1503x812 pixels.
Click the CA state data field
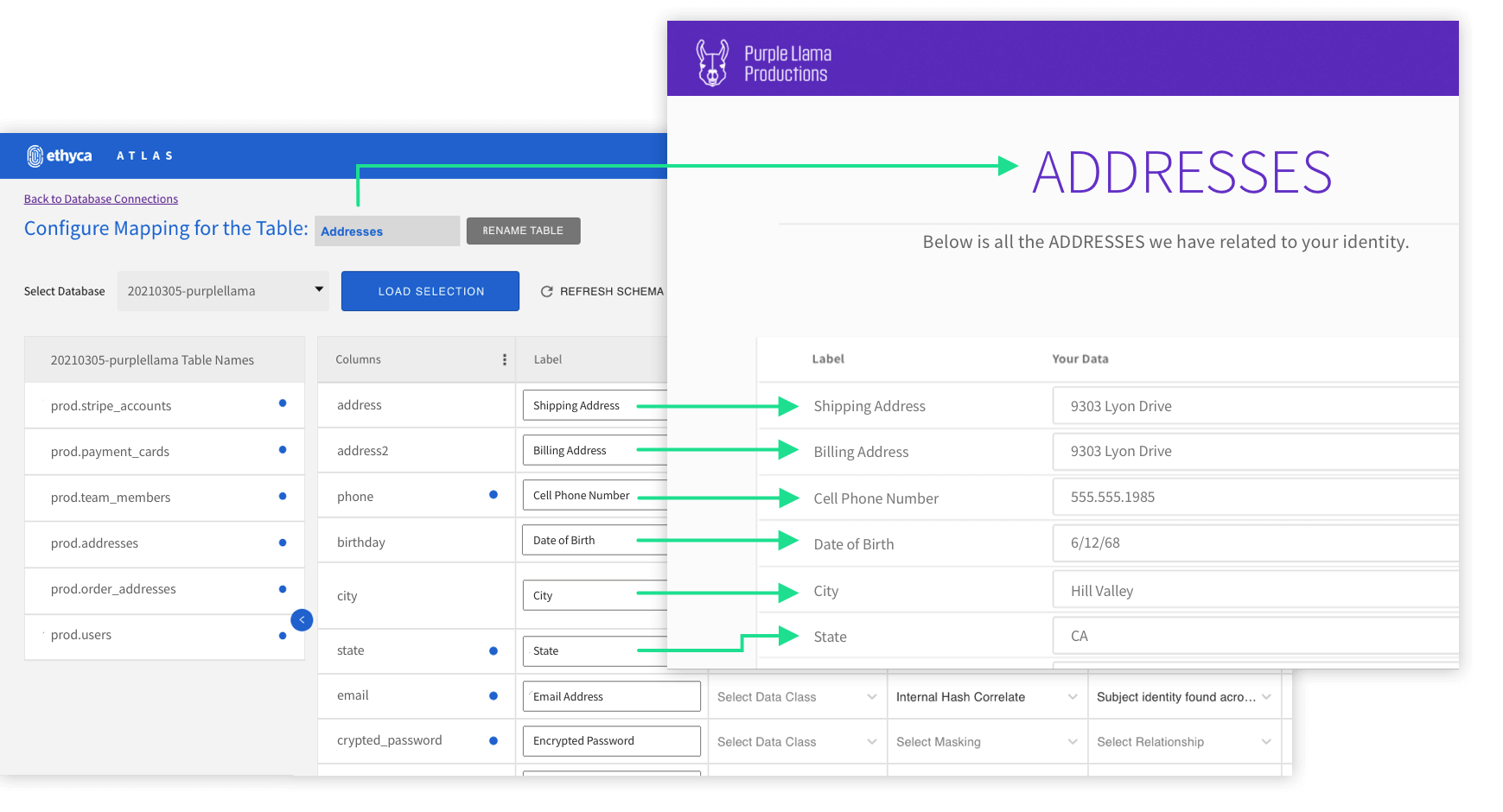pyautogui.click(x=1256, y=637)
